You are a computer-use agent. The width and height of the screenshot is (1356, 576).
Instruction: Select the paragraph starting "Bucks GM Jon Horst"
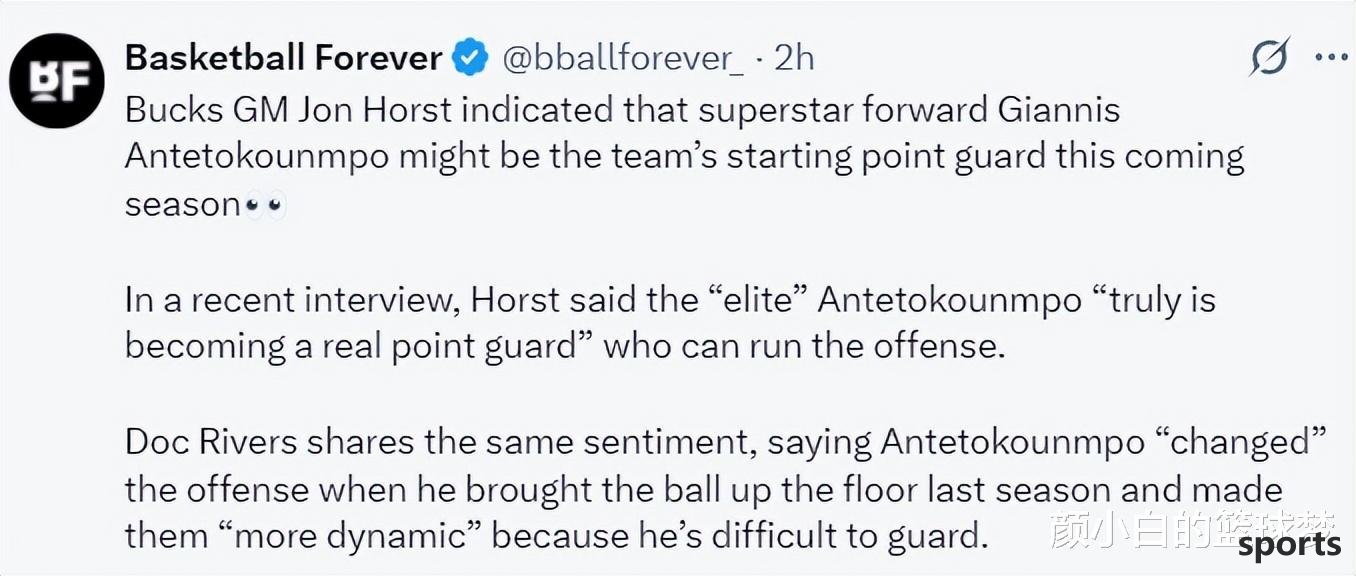pyautogui.click(x=685, y=157)
